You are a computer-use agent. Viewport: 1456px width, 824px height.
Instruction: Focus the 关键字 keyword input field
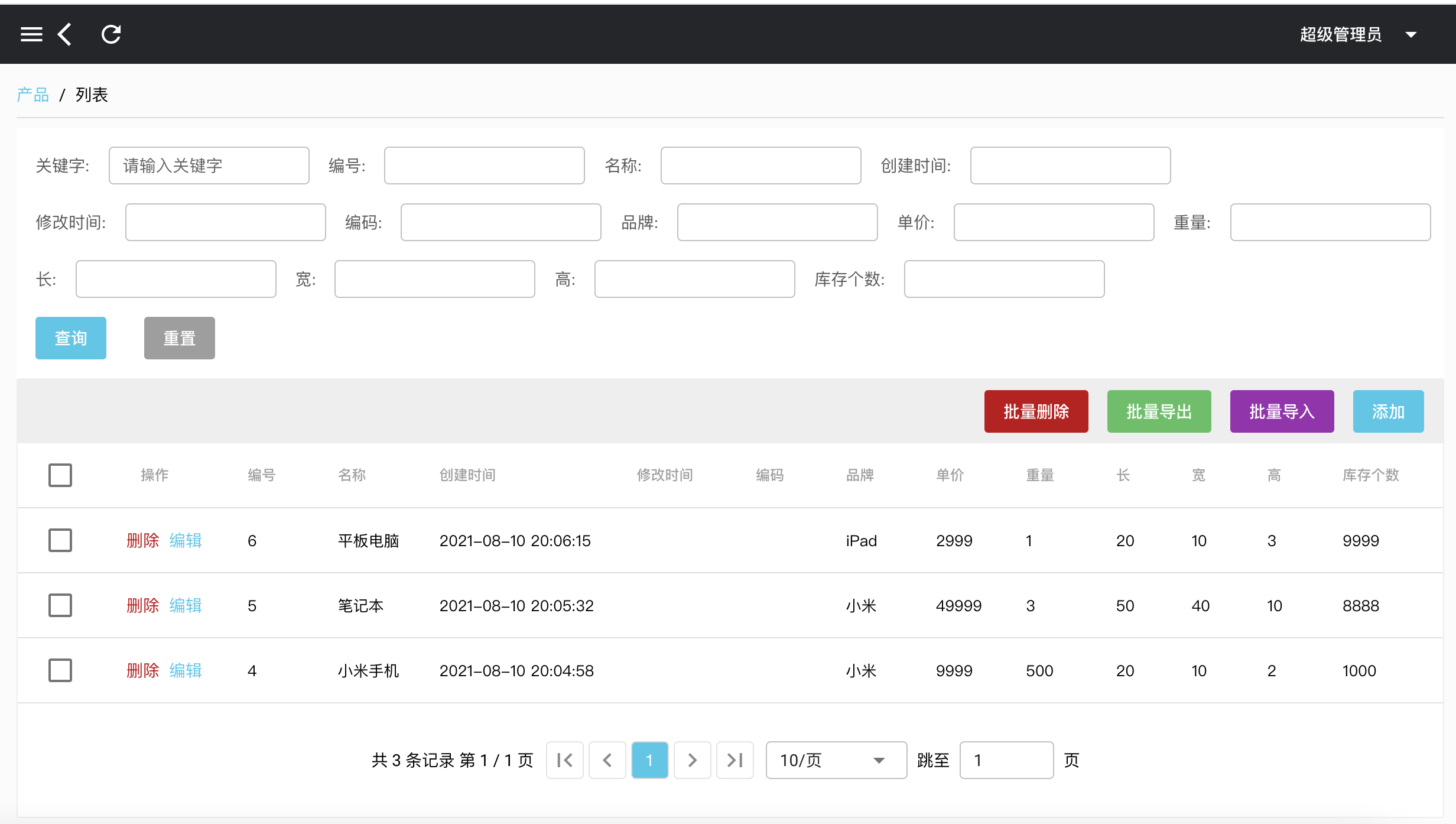pyautogui.click(x=209, y=166)
